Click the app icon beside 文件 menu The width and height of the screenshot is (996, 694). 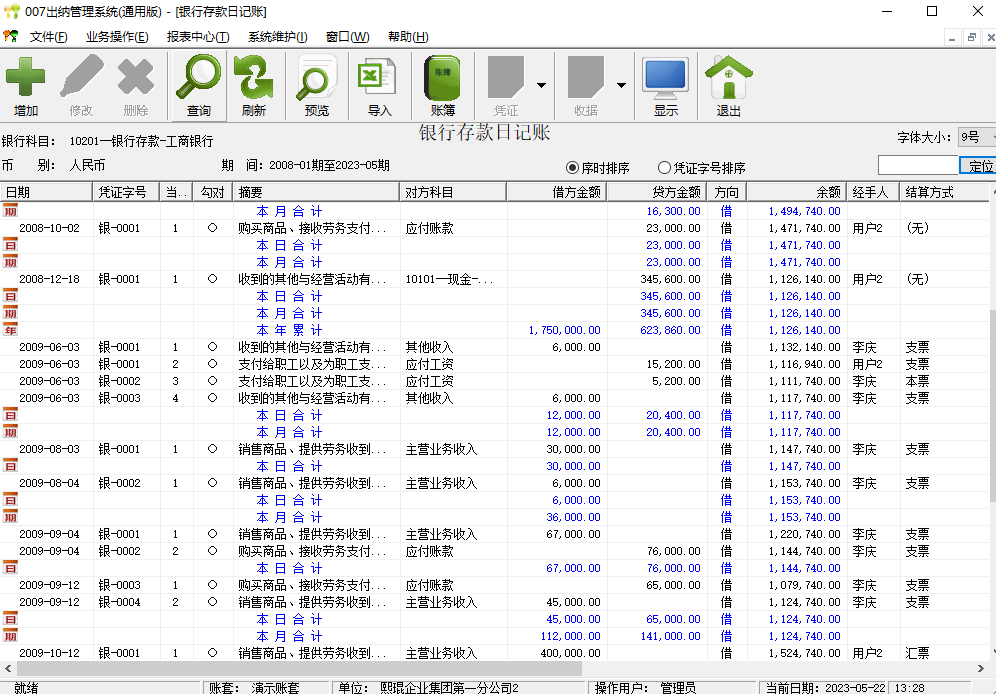point(10,36)
